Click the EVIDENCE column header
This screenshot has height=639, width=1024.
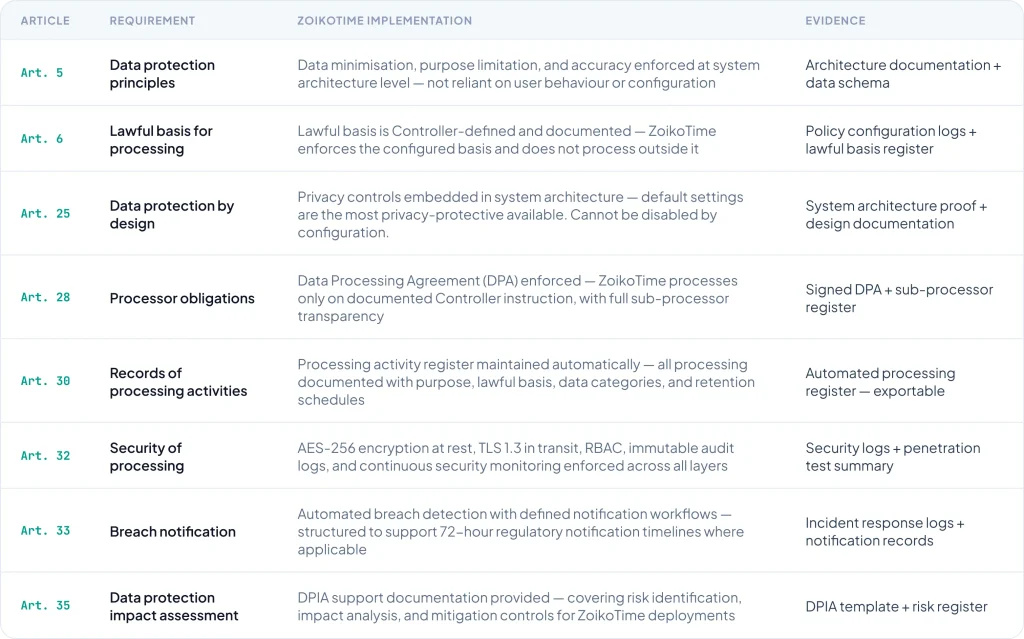[835, 21]
